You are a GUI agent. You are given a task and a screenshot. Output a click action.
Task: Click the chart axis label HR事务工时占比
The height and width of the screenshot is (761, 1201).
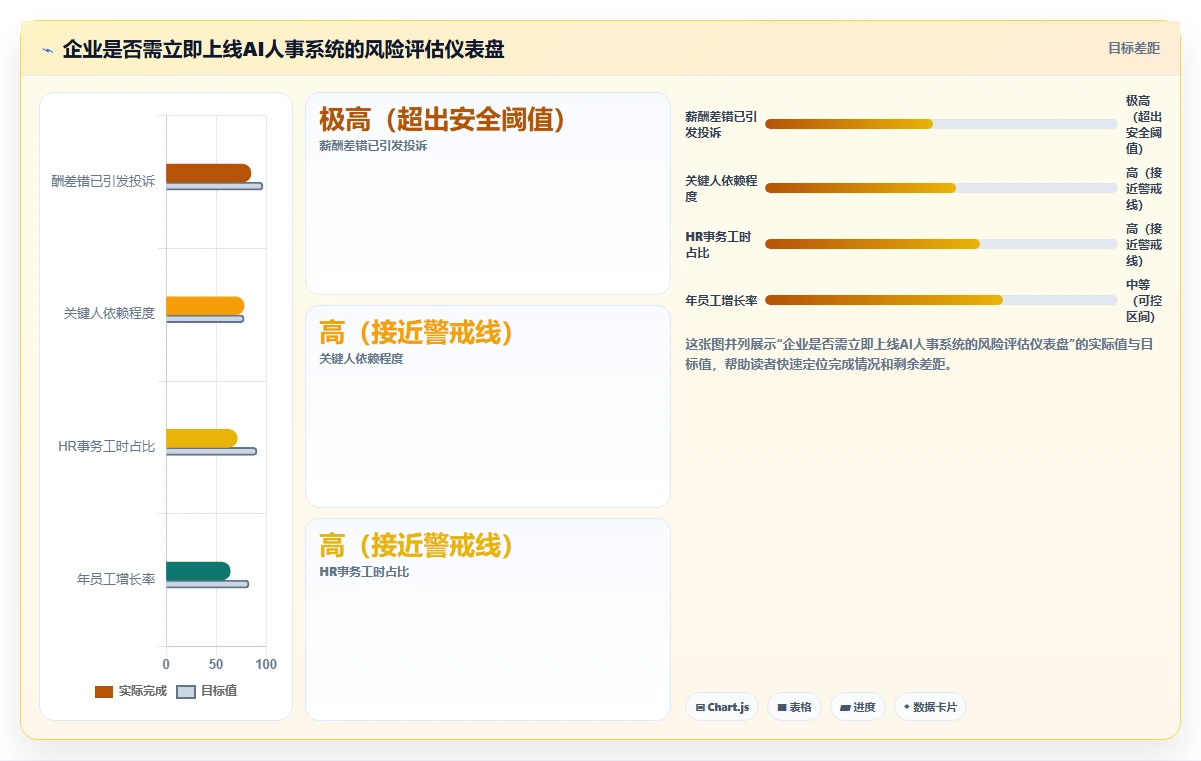pos(107,446)
